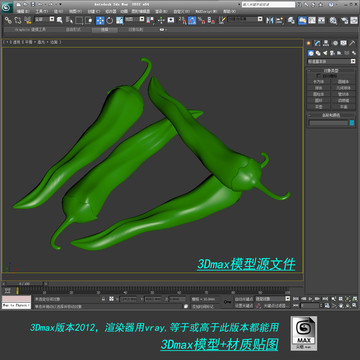Open the MAXScript(M) menu
The image size is (360, 360).
(206, 11)
